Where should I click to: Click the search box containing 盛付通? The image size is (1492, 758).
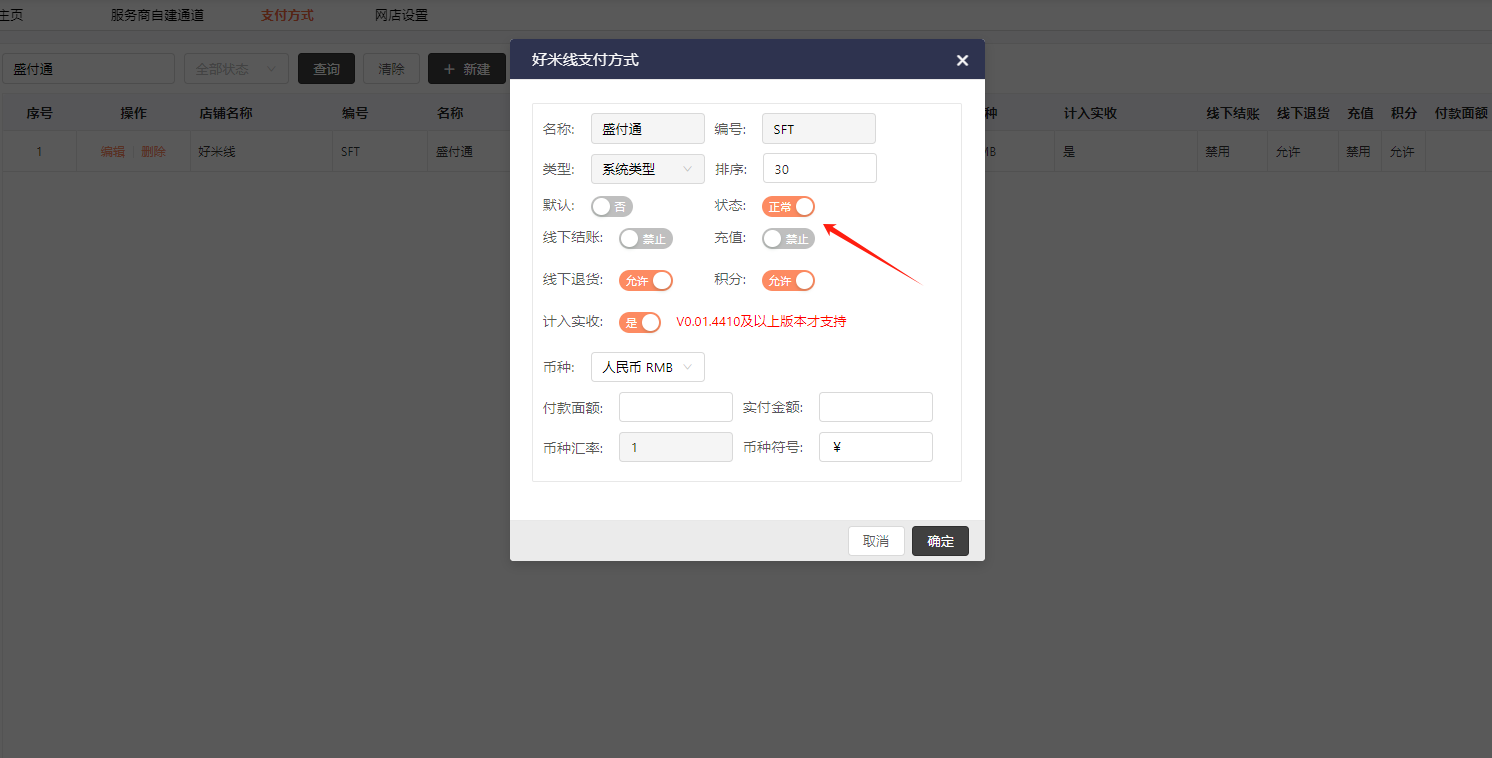[88, 69]
